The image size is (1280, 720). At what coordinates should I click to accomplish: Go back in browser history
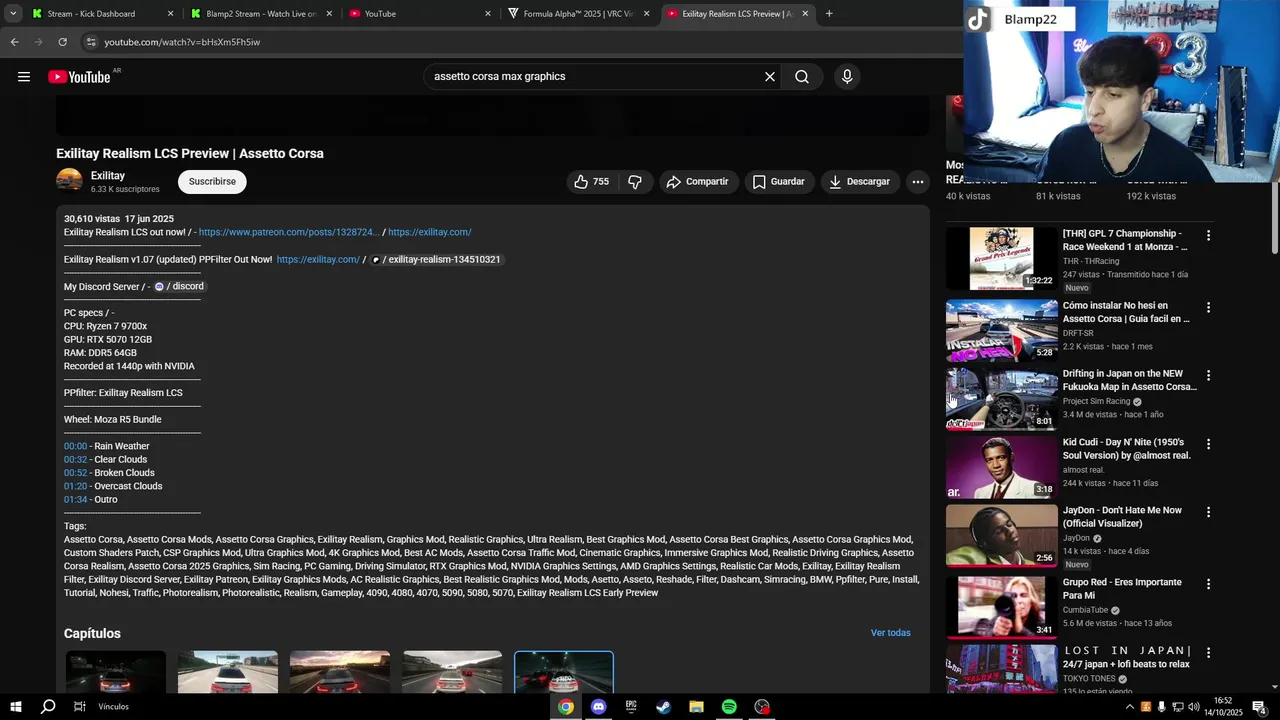(x=14, y=42)
